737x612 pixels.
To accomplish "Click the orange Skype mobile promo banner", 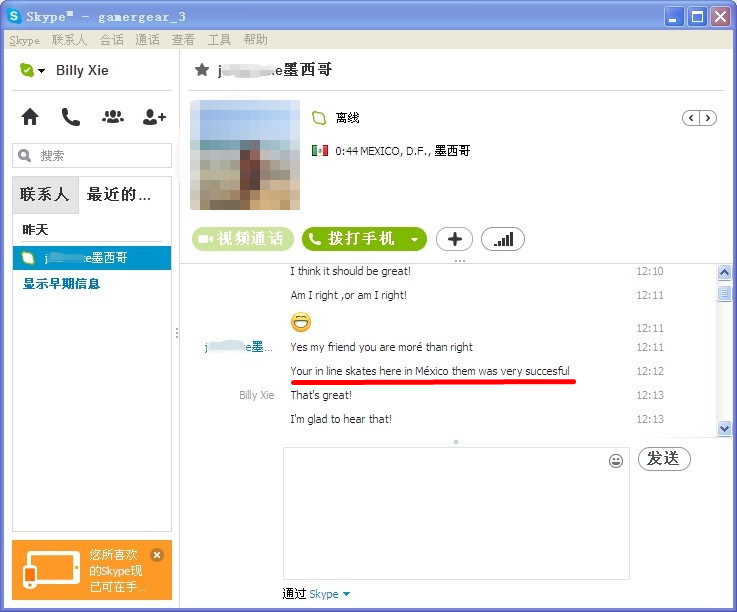I will [92, 570].
